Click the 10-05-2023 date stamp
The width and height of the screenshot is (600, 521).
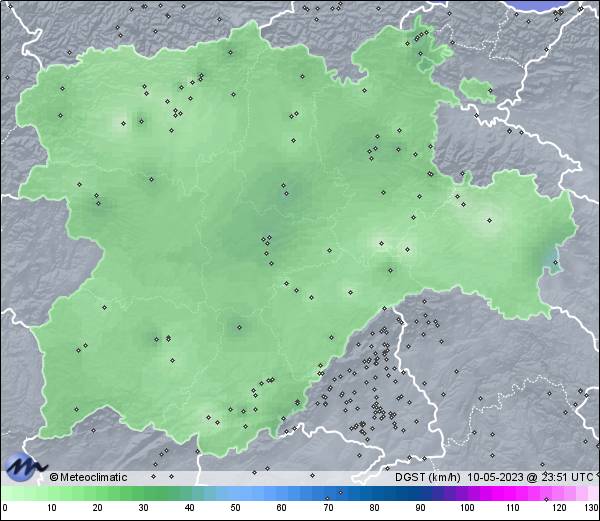click(x=495, y=477)
